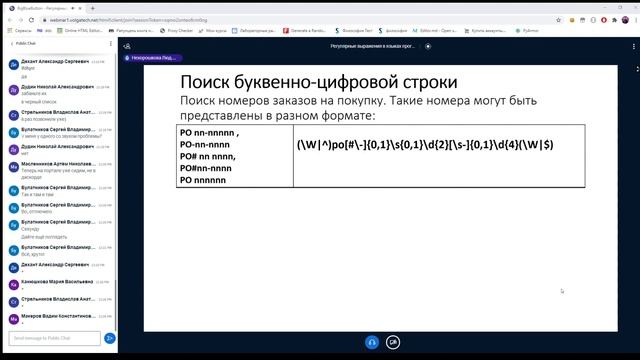The width and height of the screenshot is (640, 360).
Task: Reload the page with the browser refresh icon
Action: 31,20
